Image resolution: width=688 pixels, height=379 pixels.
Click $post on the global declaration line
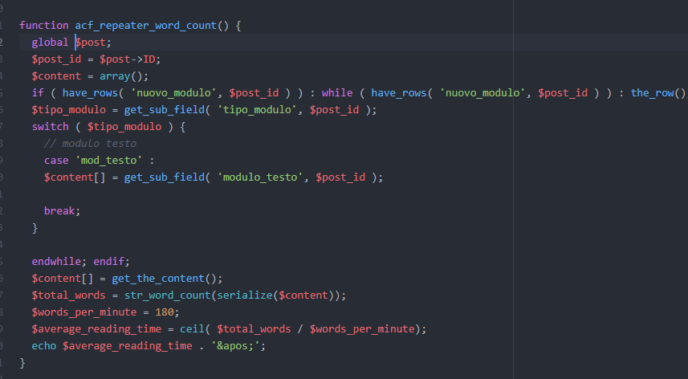[91, 43]
